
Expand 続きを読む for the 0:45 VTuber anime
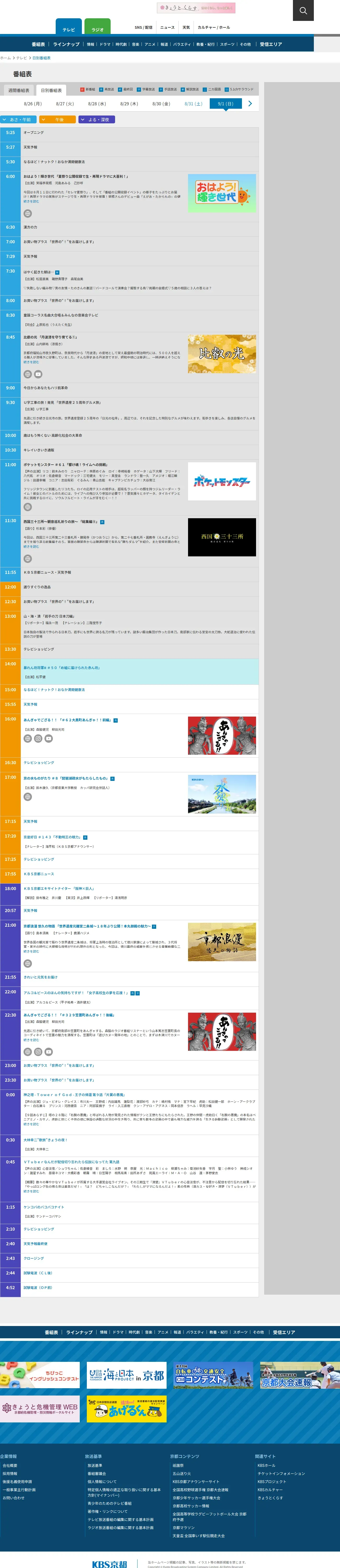coord(31,1191)
